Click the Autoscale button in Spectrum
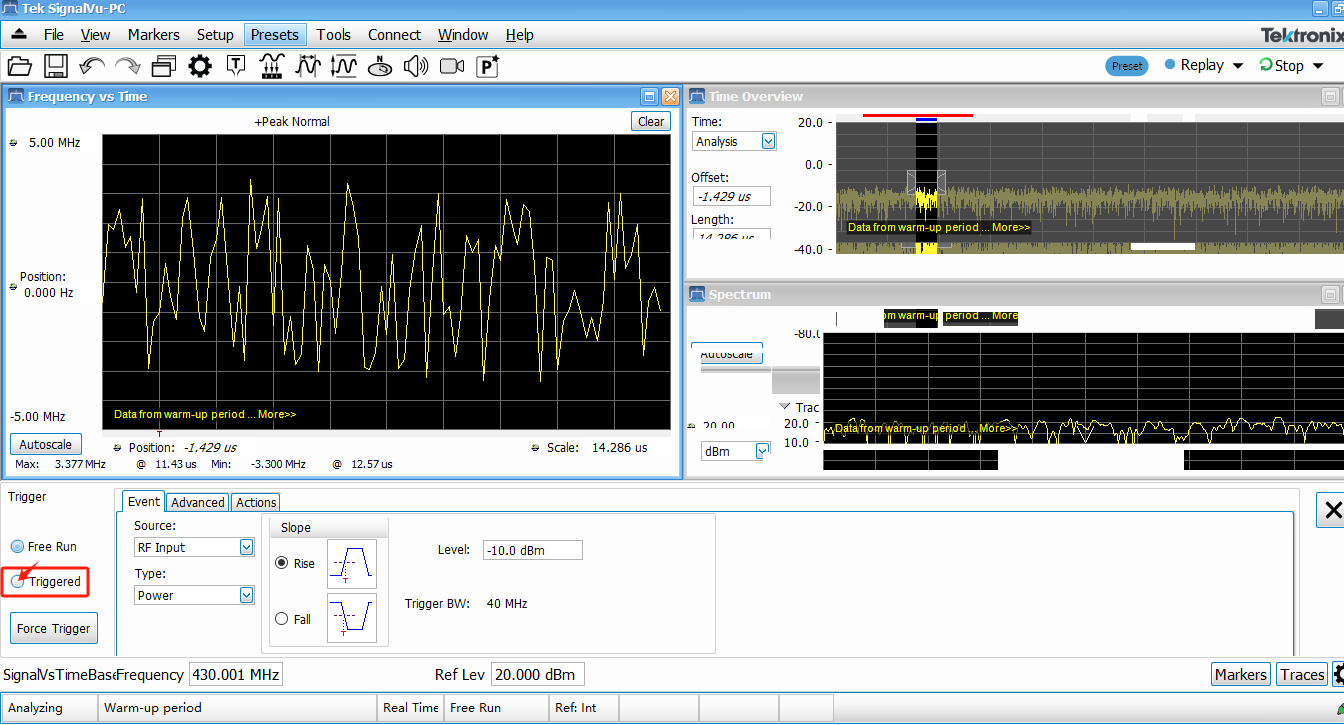The height and width of the screenshot is (725, 1344). (727, 354)
